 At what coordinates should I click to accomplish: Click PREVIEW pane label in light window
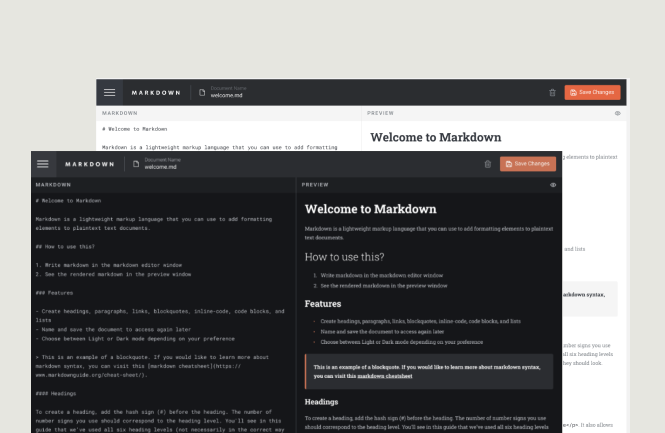pos(380,113)
